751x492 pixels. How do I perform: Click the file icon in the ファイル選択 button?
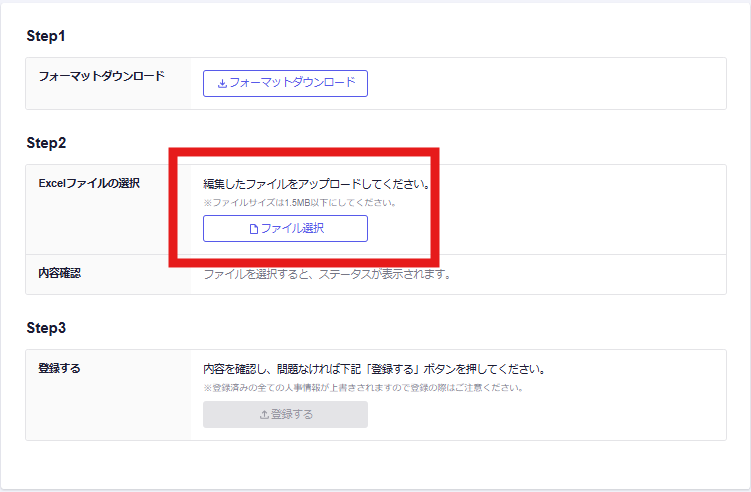(253, 229)
